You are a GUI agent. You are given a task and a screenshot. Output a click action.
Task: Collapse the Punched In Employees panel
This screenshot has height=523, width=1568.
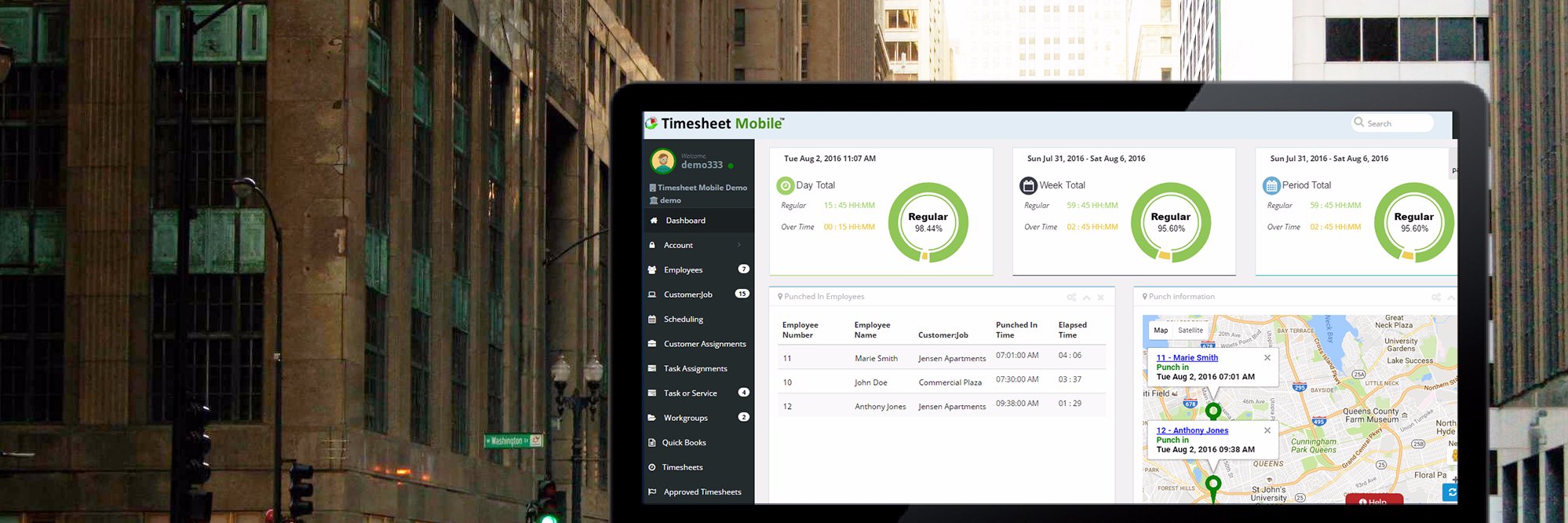pyautogui.click(x=1087, y=298)
